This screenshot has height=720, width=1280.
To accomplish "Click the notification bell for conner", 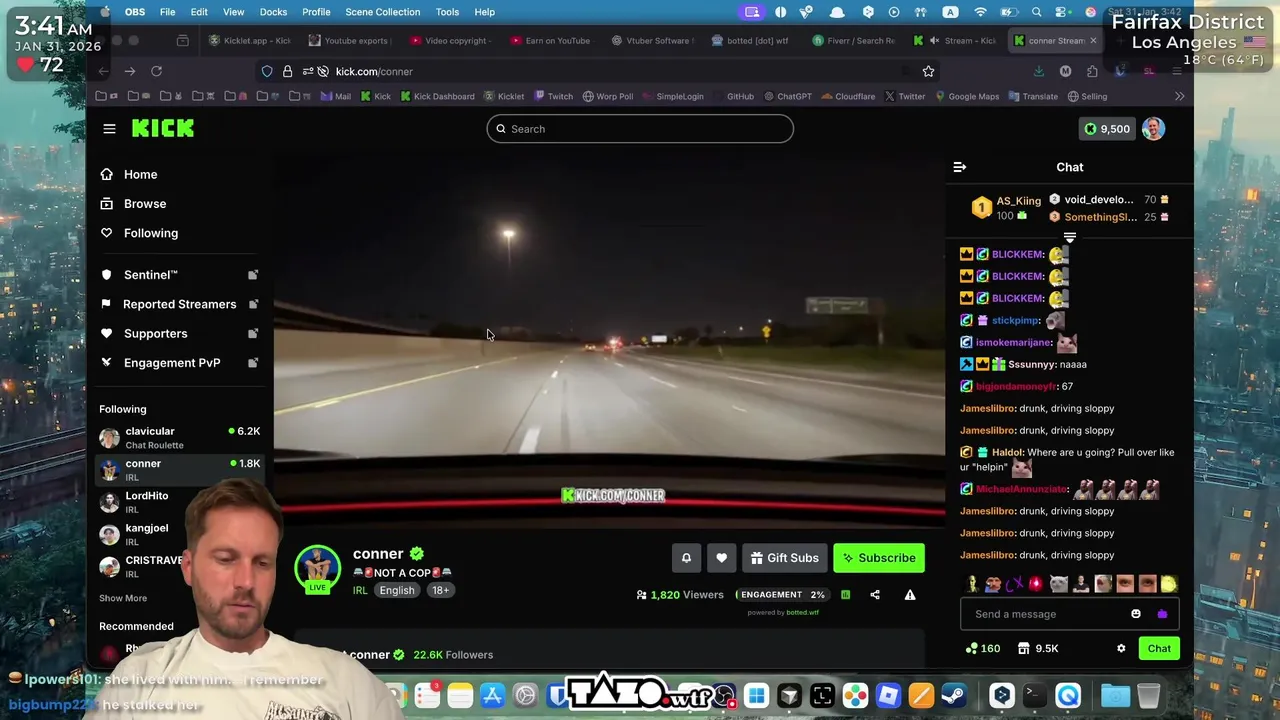I will 686,558.
